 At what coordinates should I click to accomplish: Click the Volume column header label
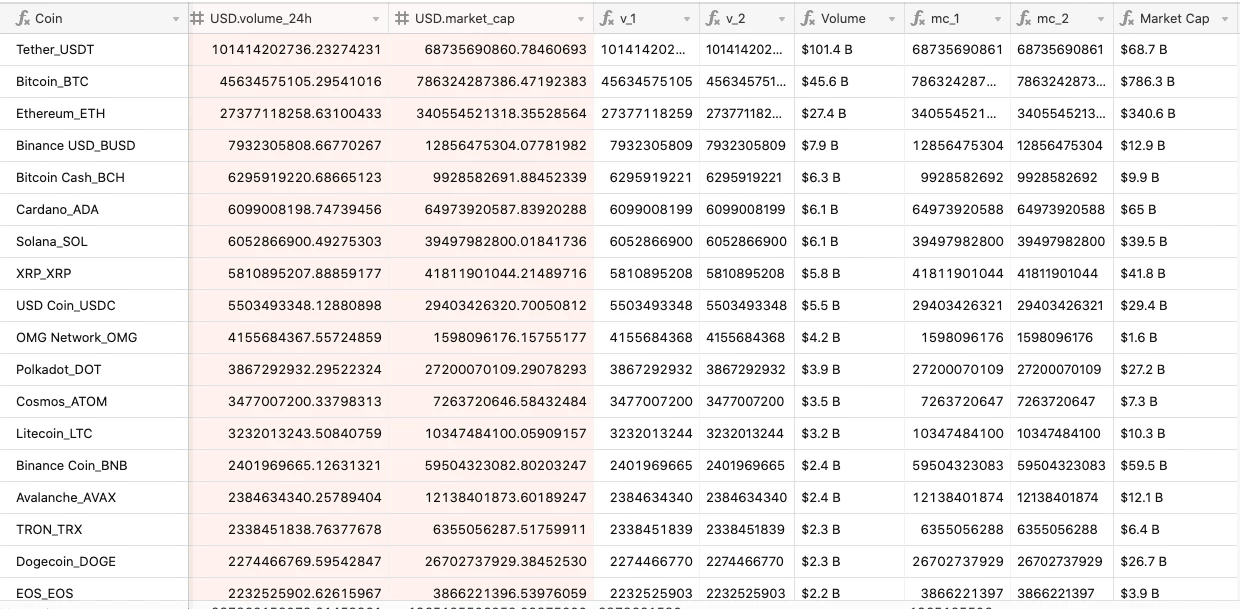843,18
